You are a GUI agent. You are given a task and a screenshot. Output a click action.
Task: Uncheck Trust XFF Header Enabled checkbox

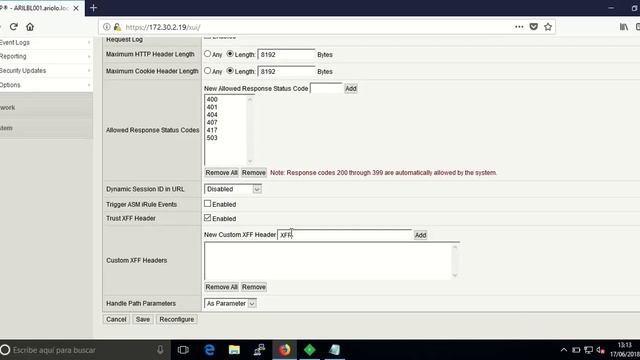click(207, 218)
